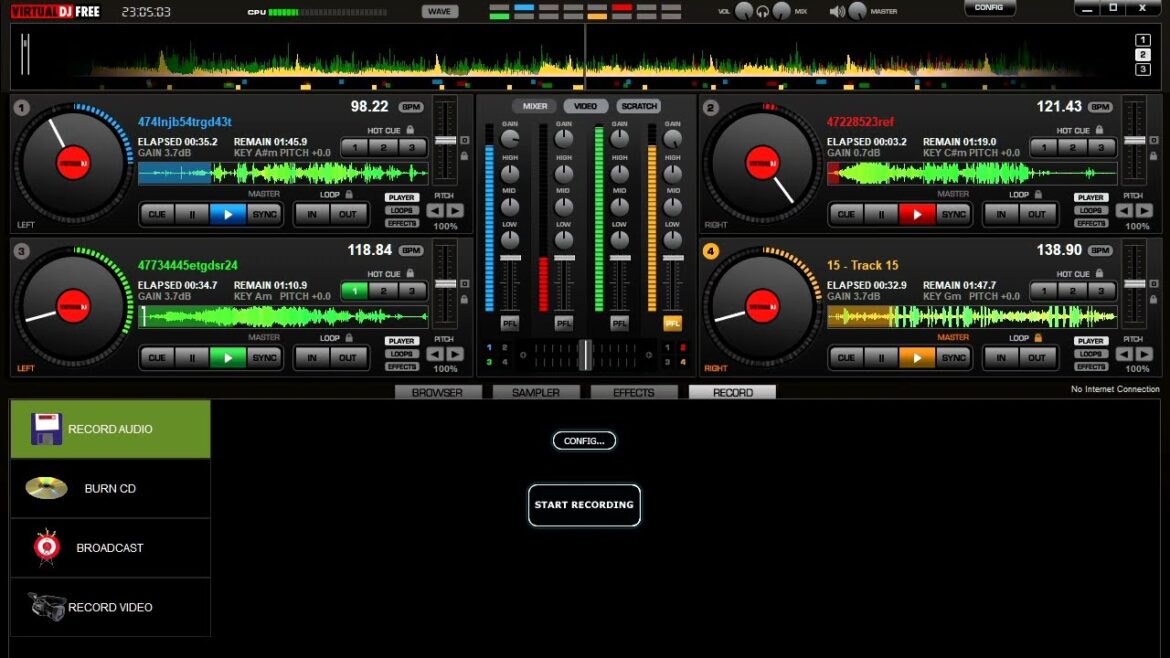Choose the Record Video camera icon

click(x=46, y=607)
